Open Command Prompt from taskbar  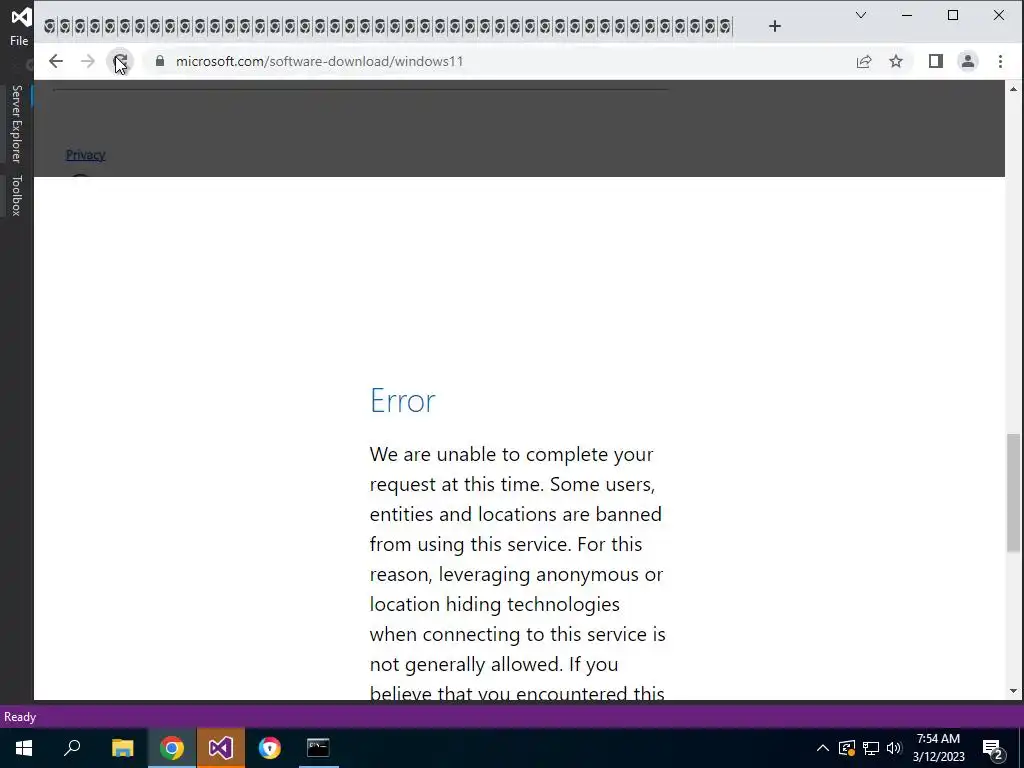[319, 748]
